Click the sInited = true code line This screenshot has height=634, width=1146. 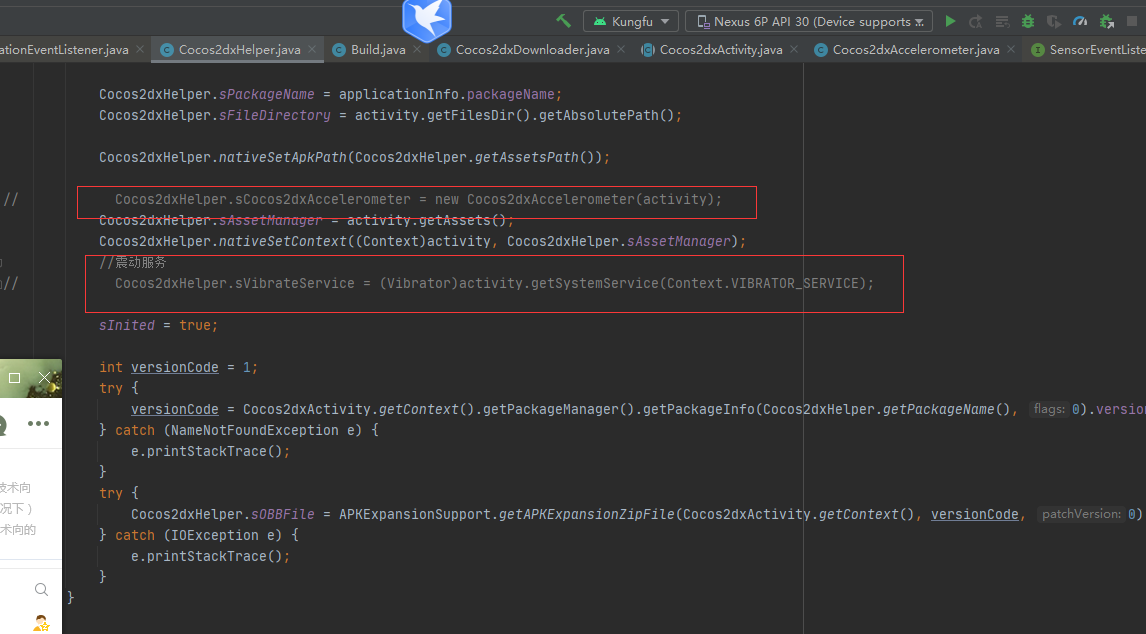(158, 325)
